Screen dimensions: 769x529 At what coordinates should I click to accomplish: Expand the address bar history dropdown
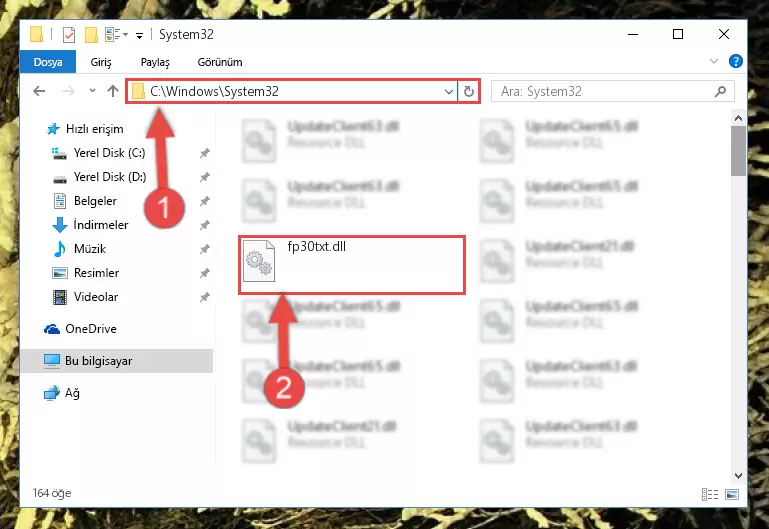[448, 92]
